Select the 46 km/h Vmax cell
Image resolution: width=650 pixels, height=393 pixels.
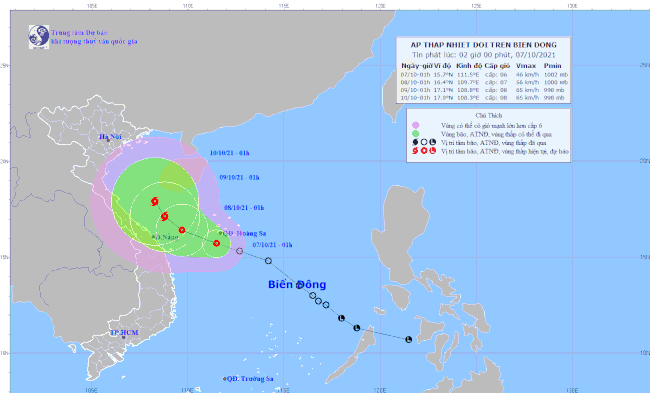527,75
